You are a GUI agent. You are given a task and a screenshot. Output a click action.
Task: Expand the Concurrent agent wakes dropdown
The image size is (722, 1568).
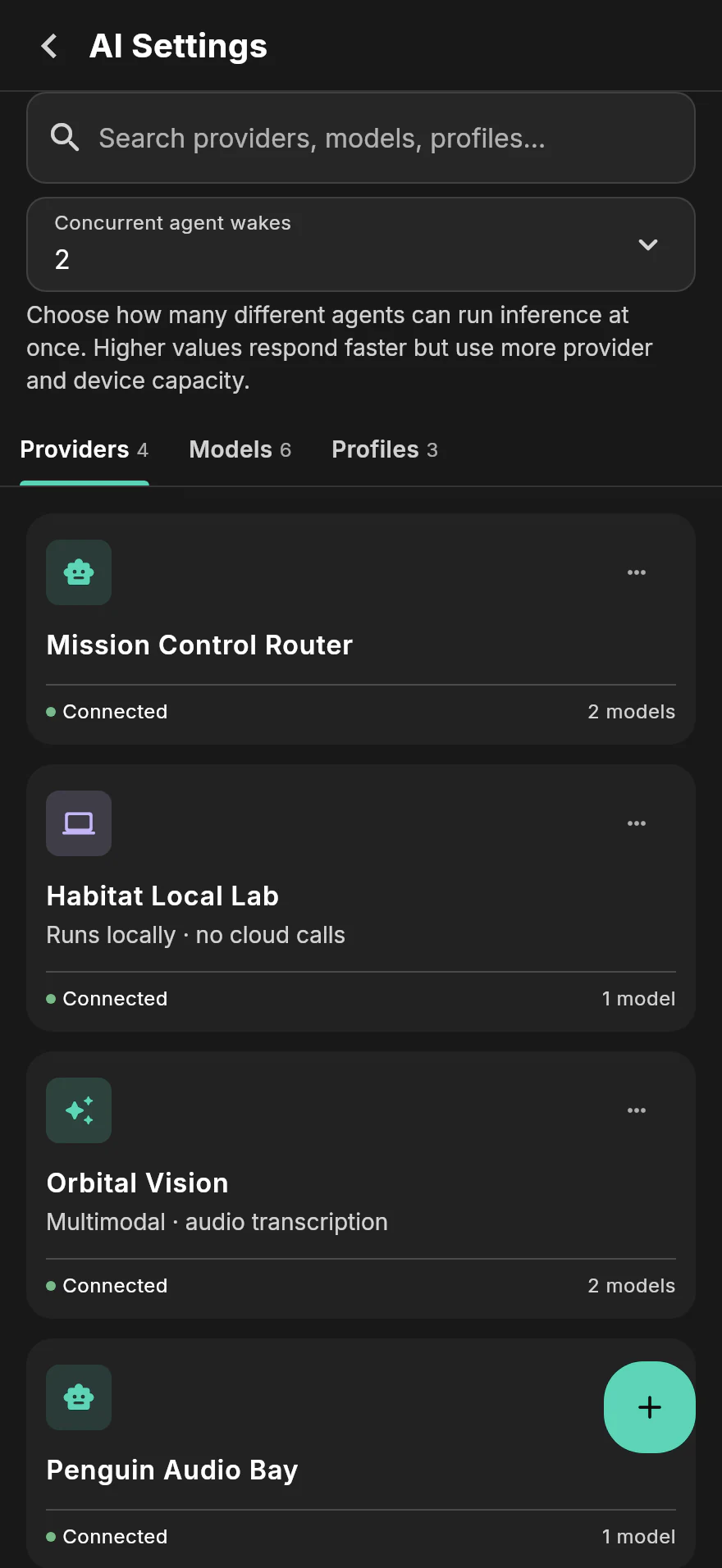(361, 244)
